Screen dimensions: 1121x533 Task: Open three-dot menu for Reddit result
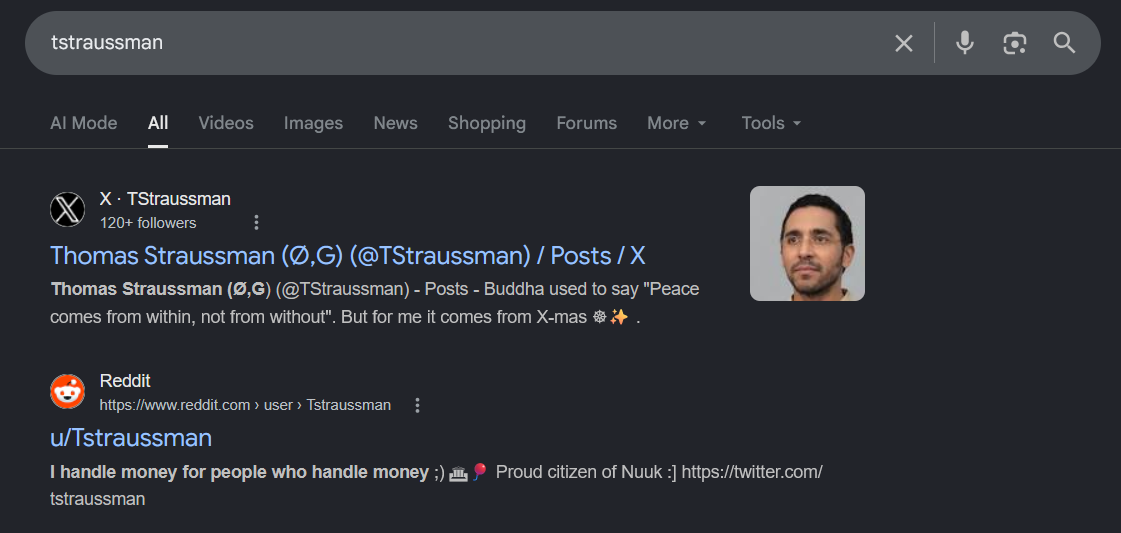(418, 405)
